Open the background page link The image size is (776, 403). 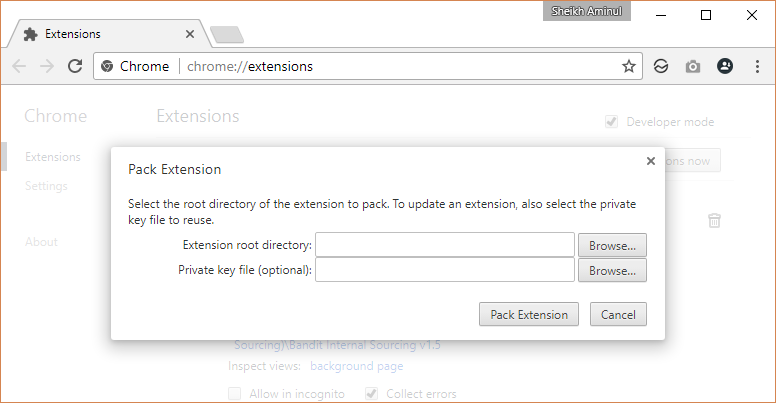(355, 366)
